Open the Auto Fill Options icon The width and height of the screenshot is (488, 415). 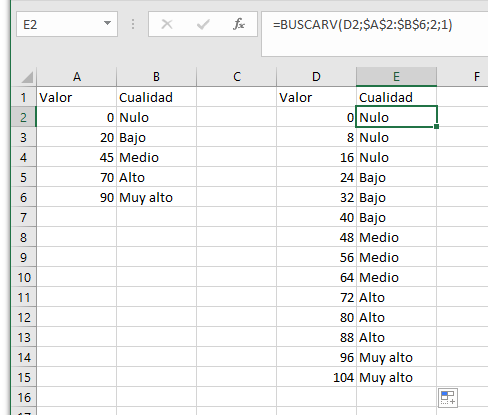click(448, 398)
